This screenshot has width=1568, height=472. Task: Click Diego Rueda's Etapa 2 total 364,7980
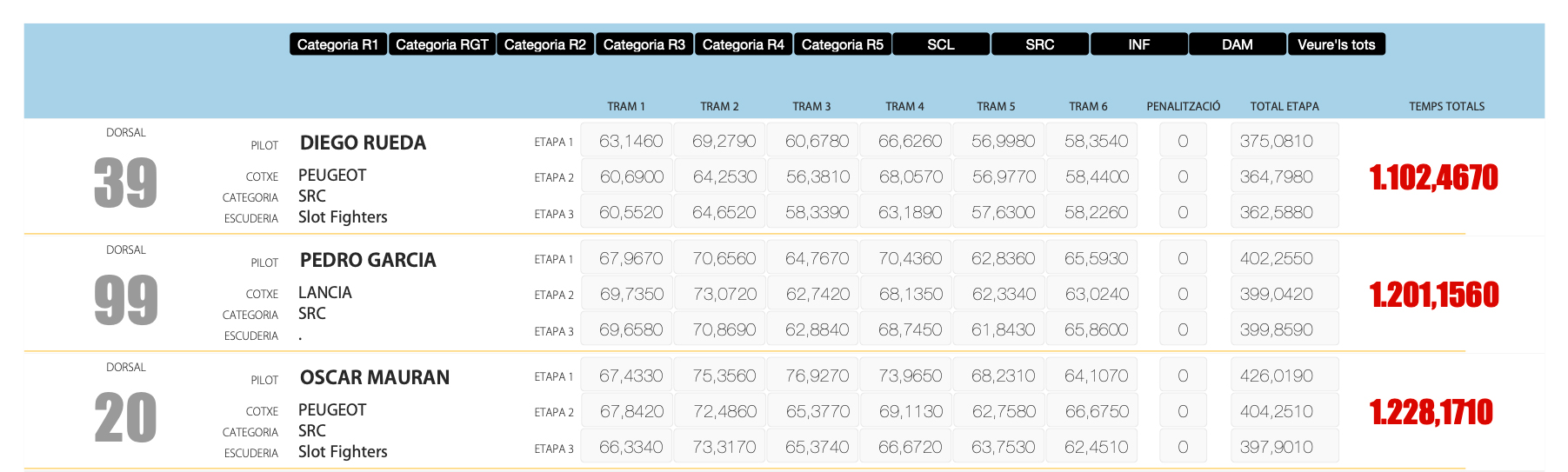click(x=1284, y=176)
